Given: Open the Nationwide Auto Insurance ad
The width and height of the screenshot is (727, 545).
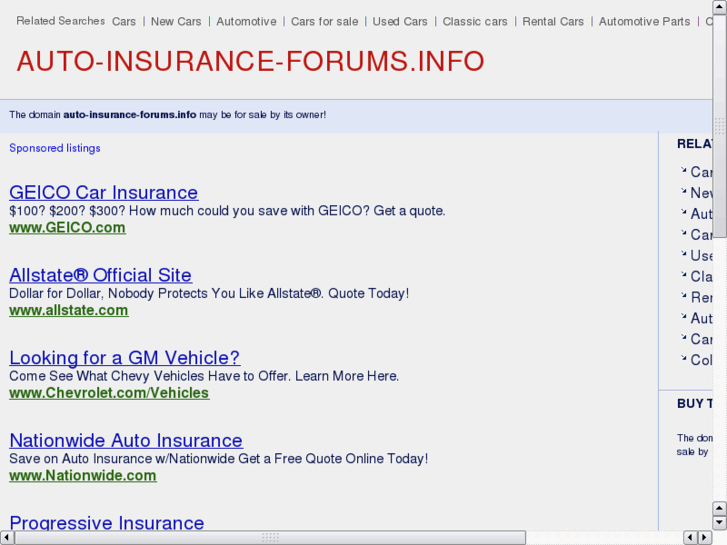Looking at the screenshot, I should pyautogui.click(x=126, y=440).
